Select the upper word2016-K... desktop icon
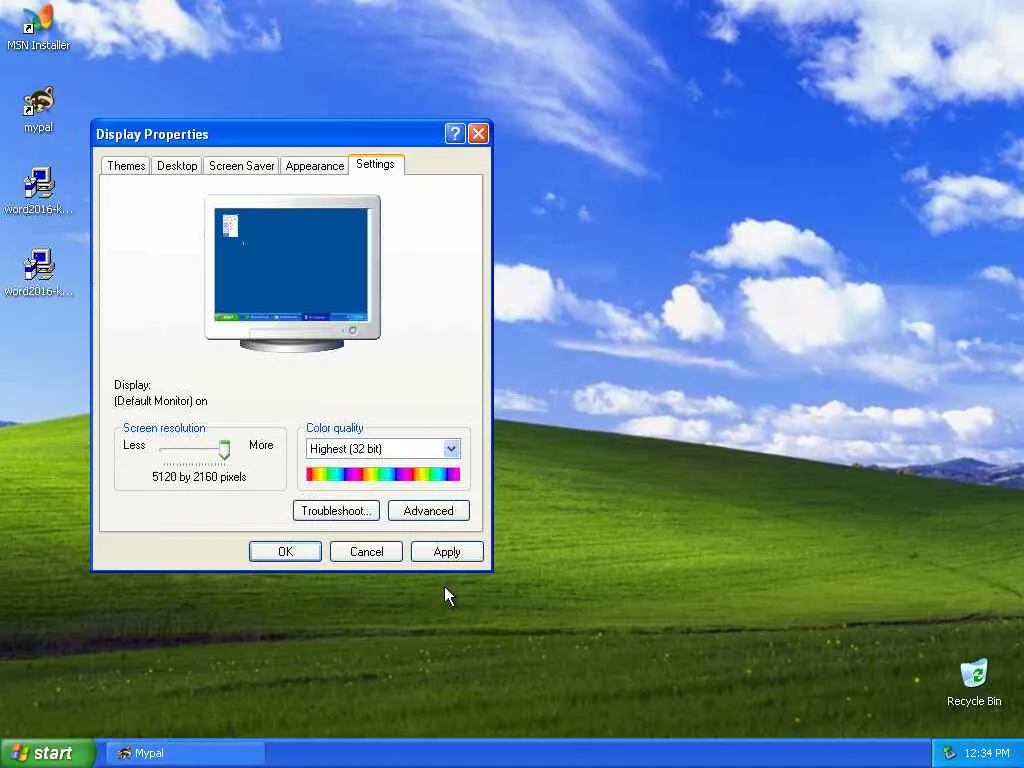The height and width of the screenshot is (768, 1024). point(38,191)
